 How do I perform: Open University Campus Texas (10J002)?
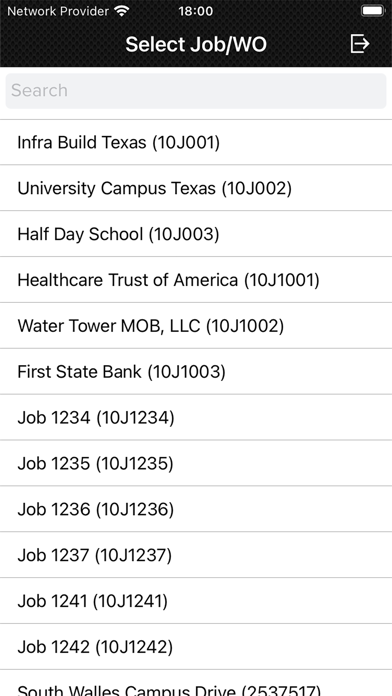pos(196,188)
